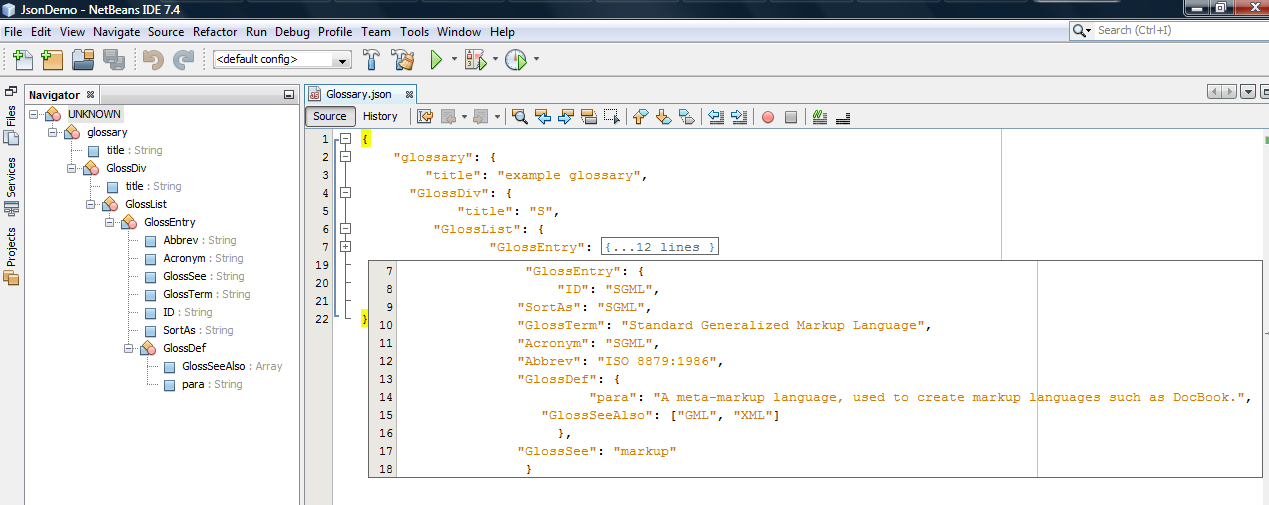This screenshot has width=1269, height=505.
Task: Click Previous Bookmark icon
Action: click(x=641, y=116)
